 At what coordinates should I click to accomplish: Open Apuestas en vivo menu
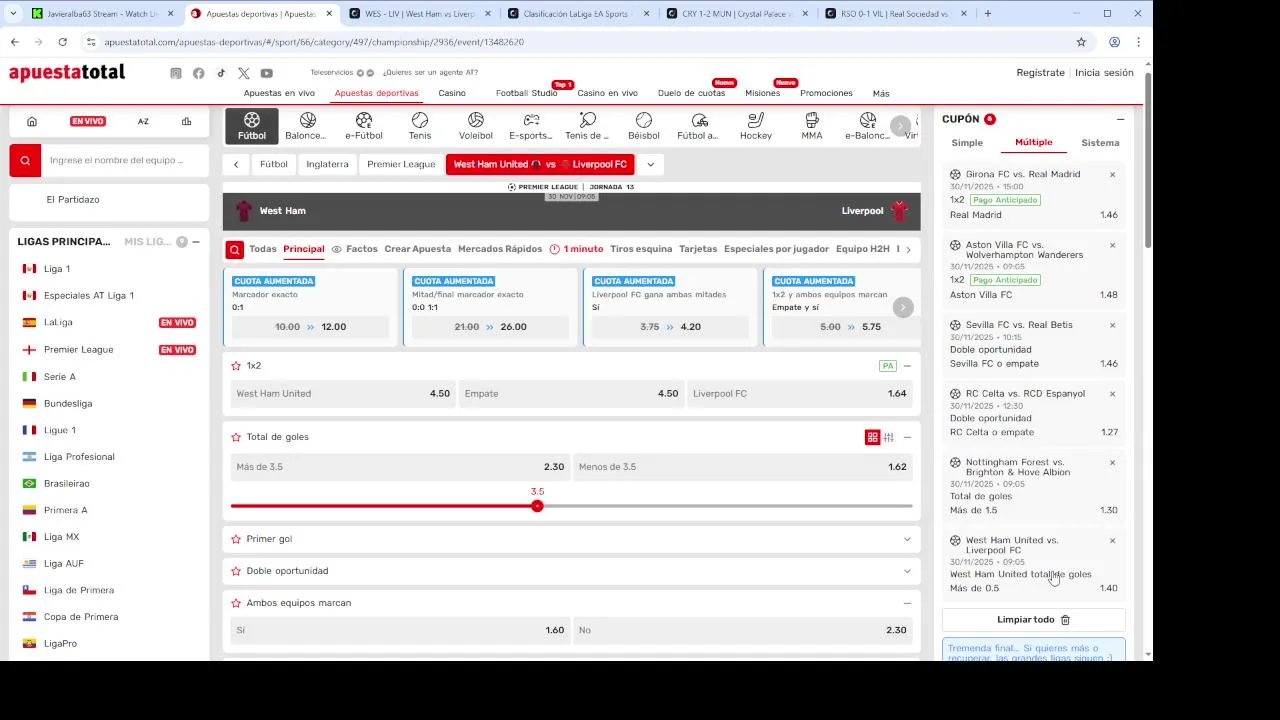coord(279,93)
